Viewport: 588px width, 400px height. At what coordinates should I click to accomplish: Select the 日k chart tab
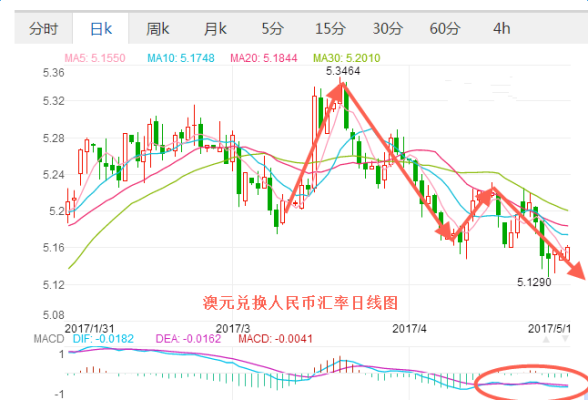tap(101, 29)
